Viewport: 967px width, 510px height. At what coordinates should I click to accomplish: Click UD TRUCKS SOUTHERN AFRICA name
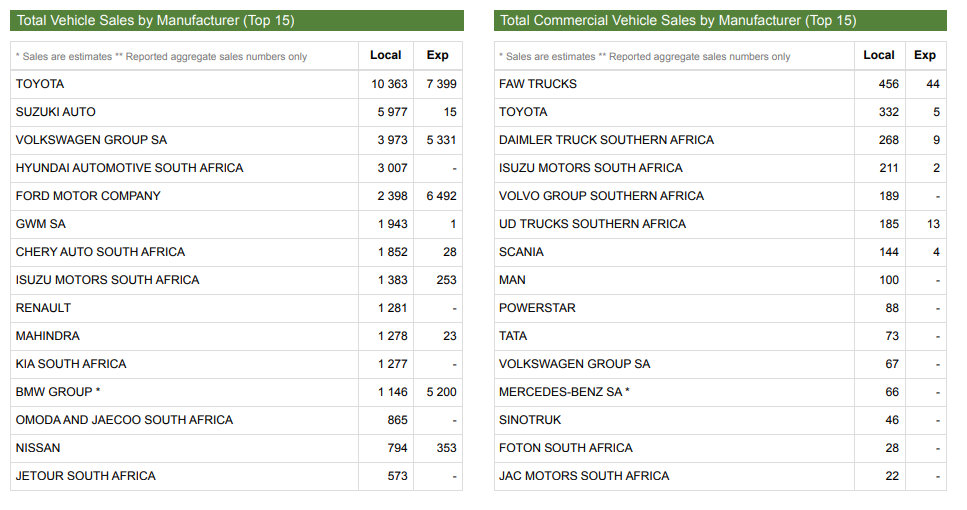pyautogui.click(x=592, y=224)
